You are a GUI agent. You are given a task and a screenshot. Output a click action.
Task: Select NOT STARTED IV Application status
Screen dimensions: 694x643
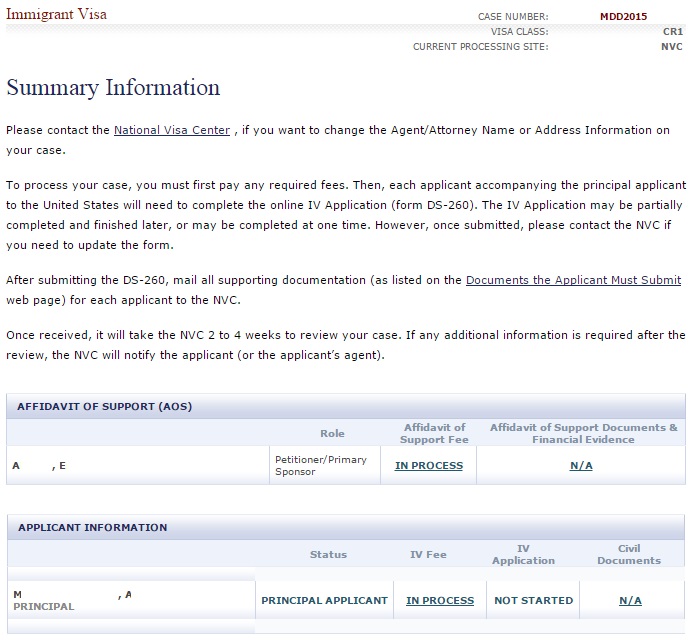(x=533, y=601)
